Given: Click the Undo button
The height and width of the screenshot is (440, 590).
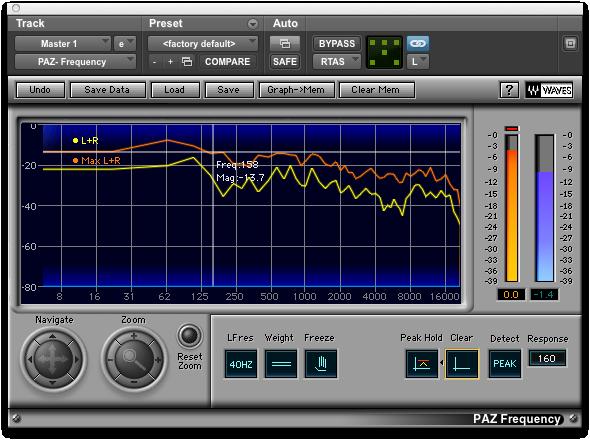Looking at the screenshot, I should [40, 90].
